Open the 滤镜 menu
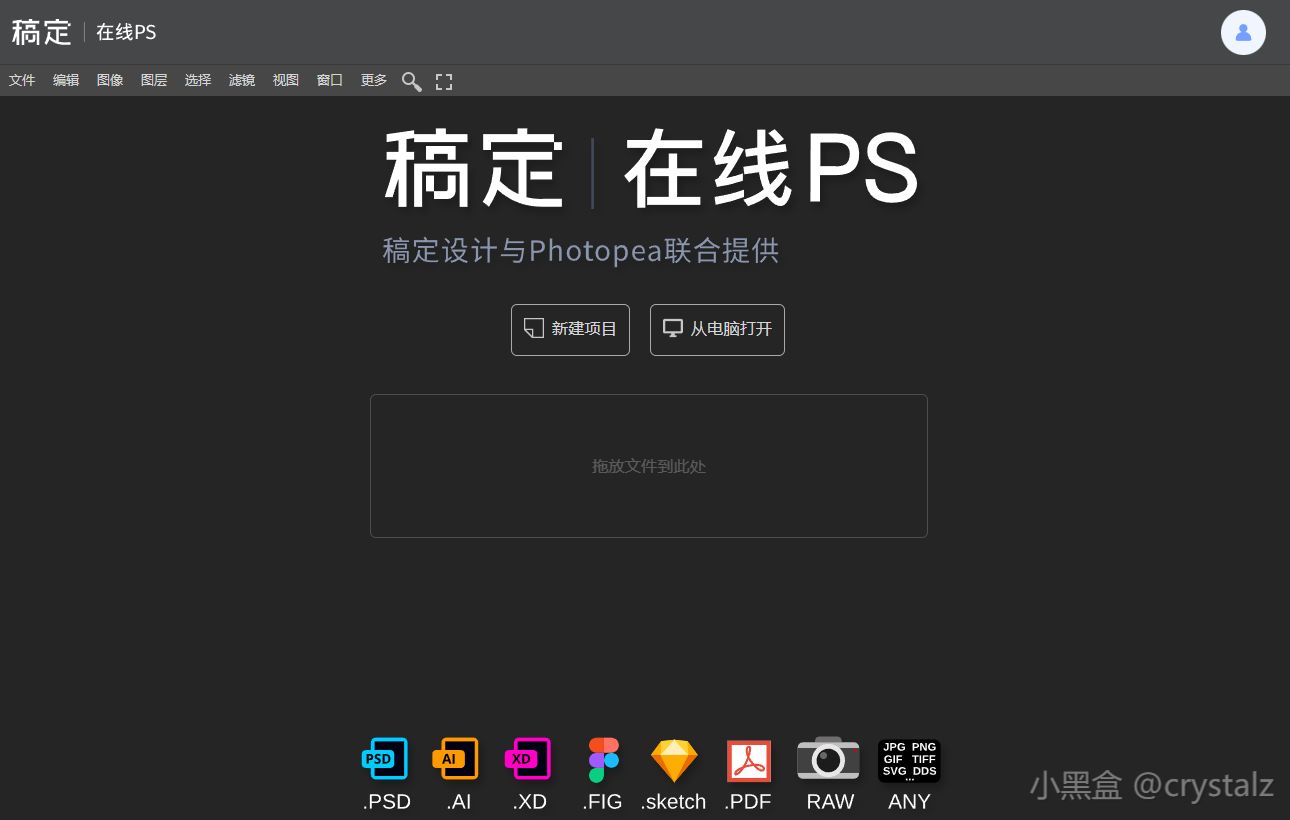The height and width of the screenshot is (820, 1290). (x=242, y=80)
